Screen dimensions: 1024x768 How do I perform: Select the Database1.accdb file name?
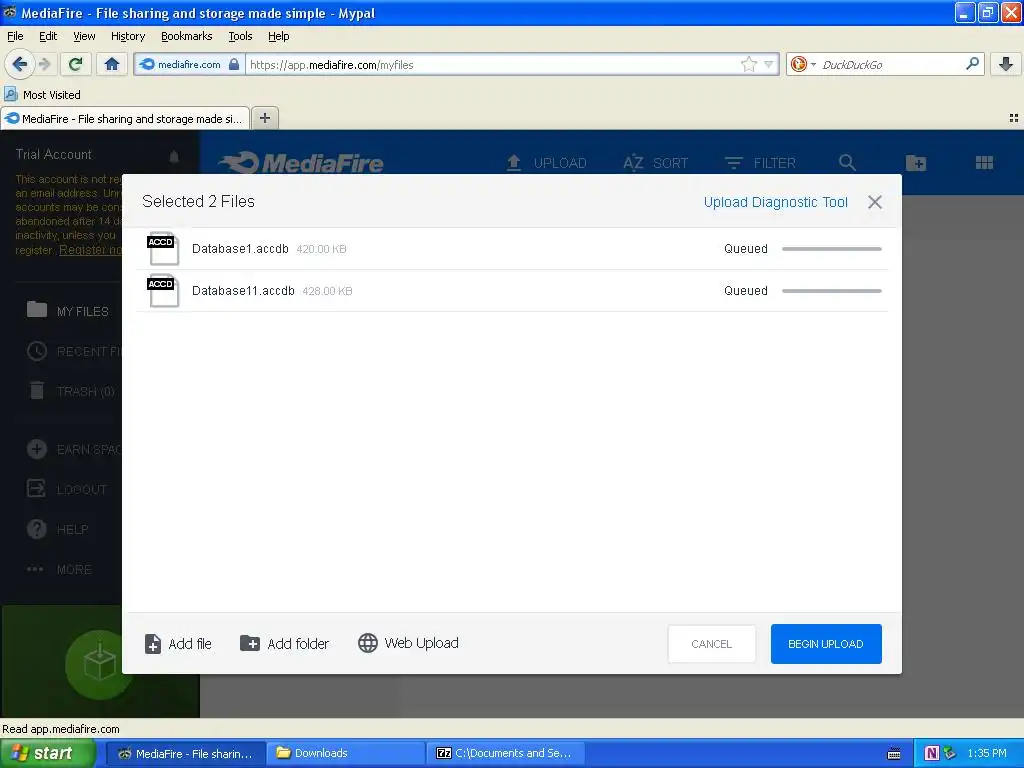click(x=240, y=249)
